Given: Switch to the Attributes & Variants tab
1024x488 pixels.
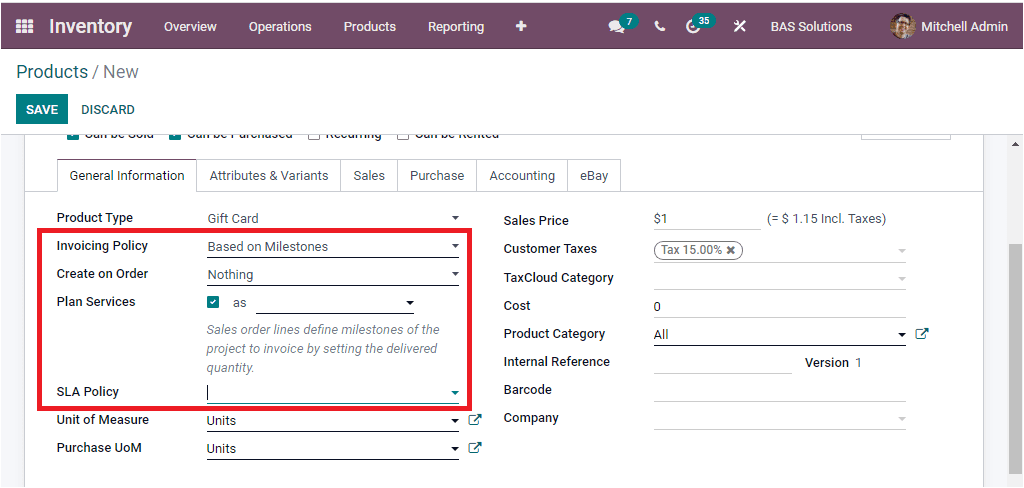Looking at the screenshot, I should (269, 176).
